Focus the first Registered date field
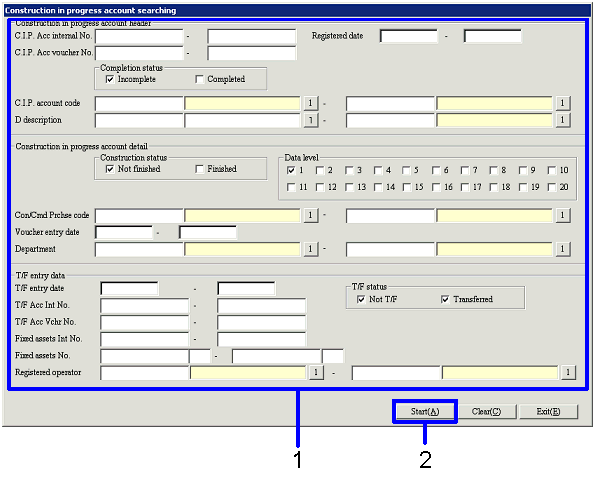596x477 pixels. 409,36
